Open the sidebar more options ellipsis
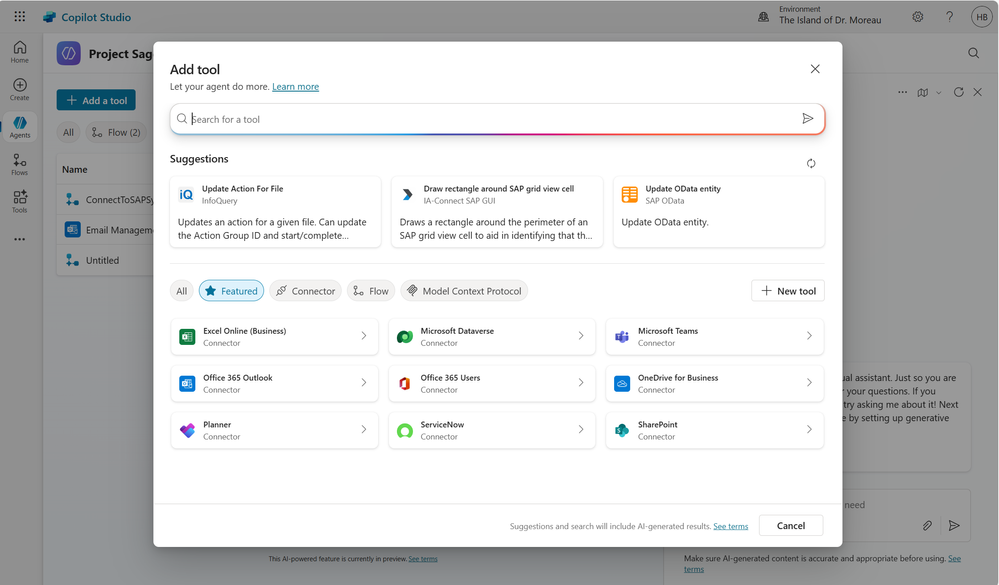 point(20,239)
